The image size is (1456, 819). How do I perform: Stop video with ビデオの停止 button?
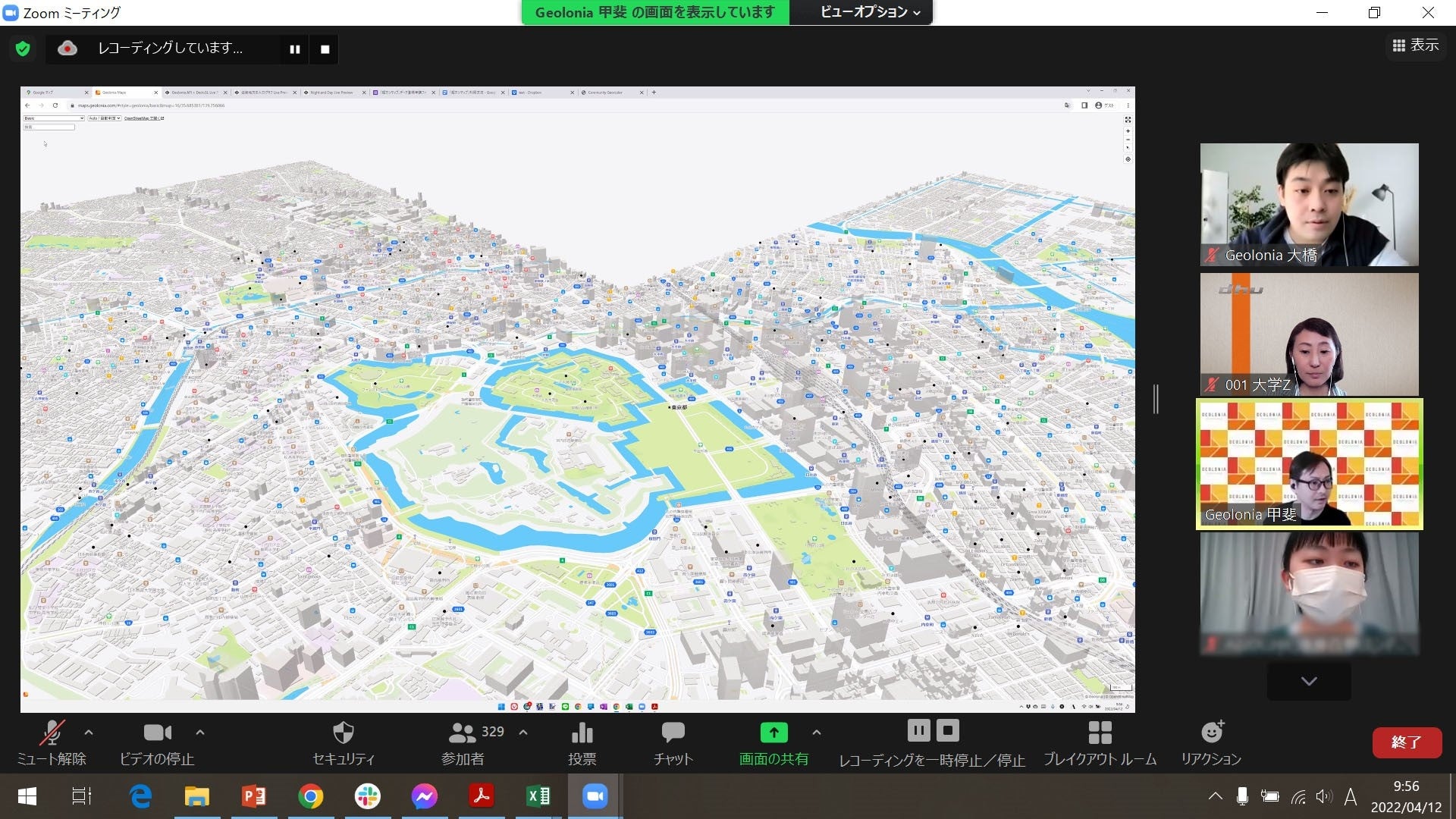coord(157,742)
